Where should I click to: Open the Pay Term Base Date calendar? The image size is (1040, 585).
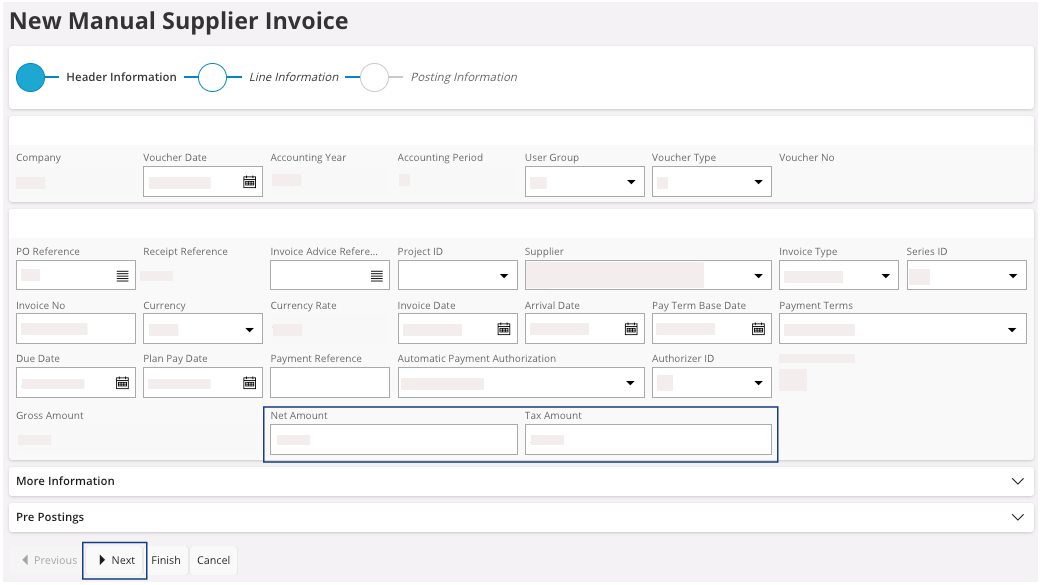758,329
